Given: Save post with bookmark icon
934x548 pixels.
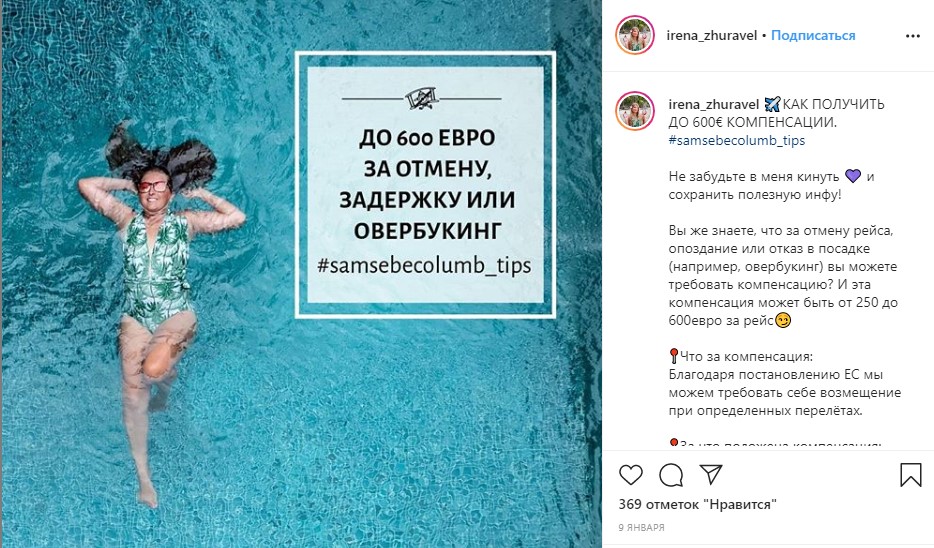Looking at the screenshot, I should 911,475.
